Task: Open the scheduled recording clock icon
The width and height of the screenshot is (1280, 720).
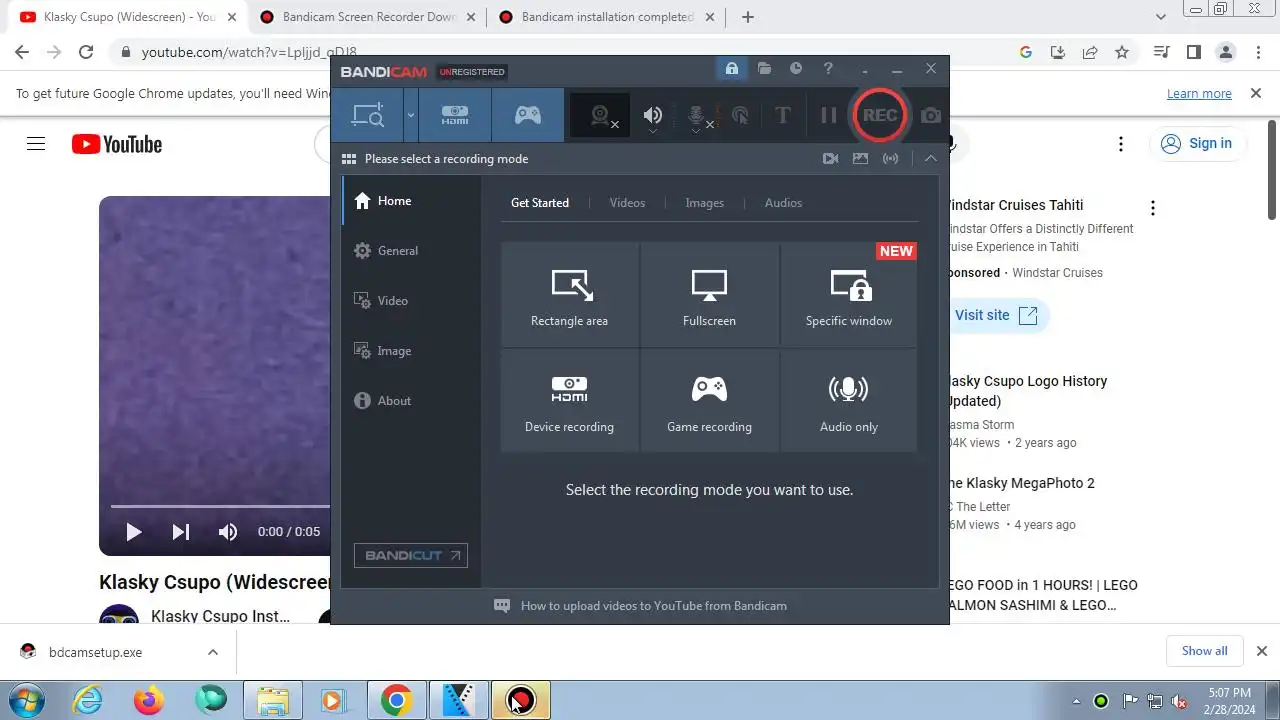Action: (796, 69)
